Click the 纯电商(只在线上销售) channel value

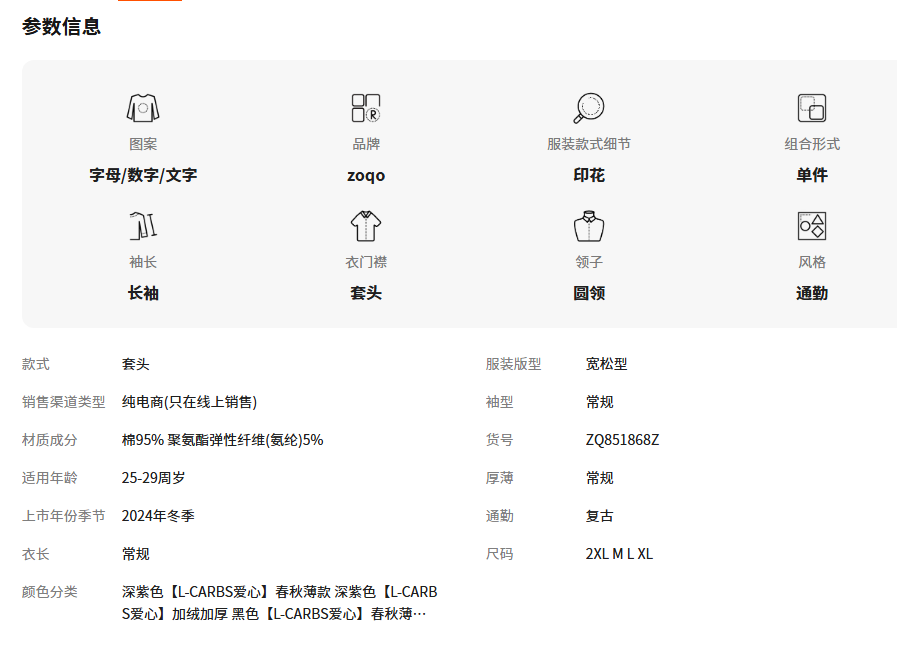pos(189,402)
